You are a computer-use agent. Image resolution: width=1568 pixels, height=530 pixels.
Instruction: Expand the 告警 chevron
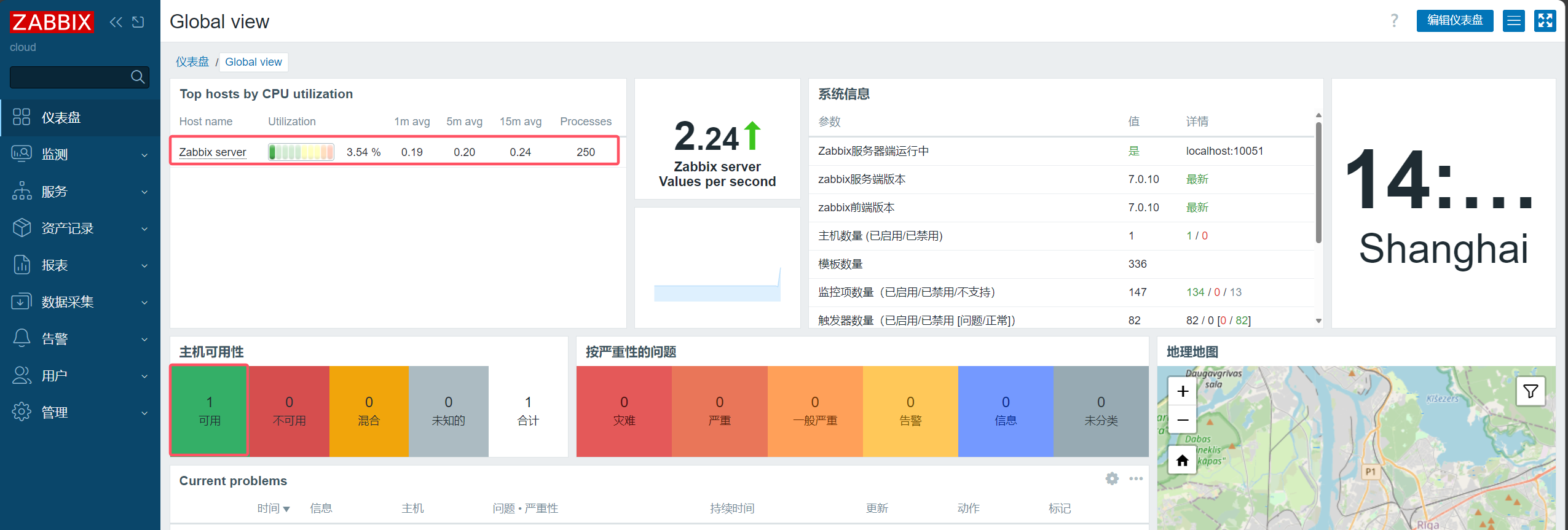tap(144, 339)
